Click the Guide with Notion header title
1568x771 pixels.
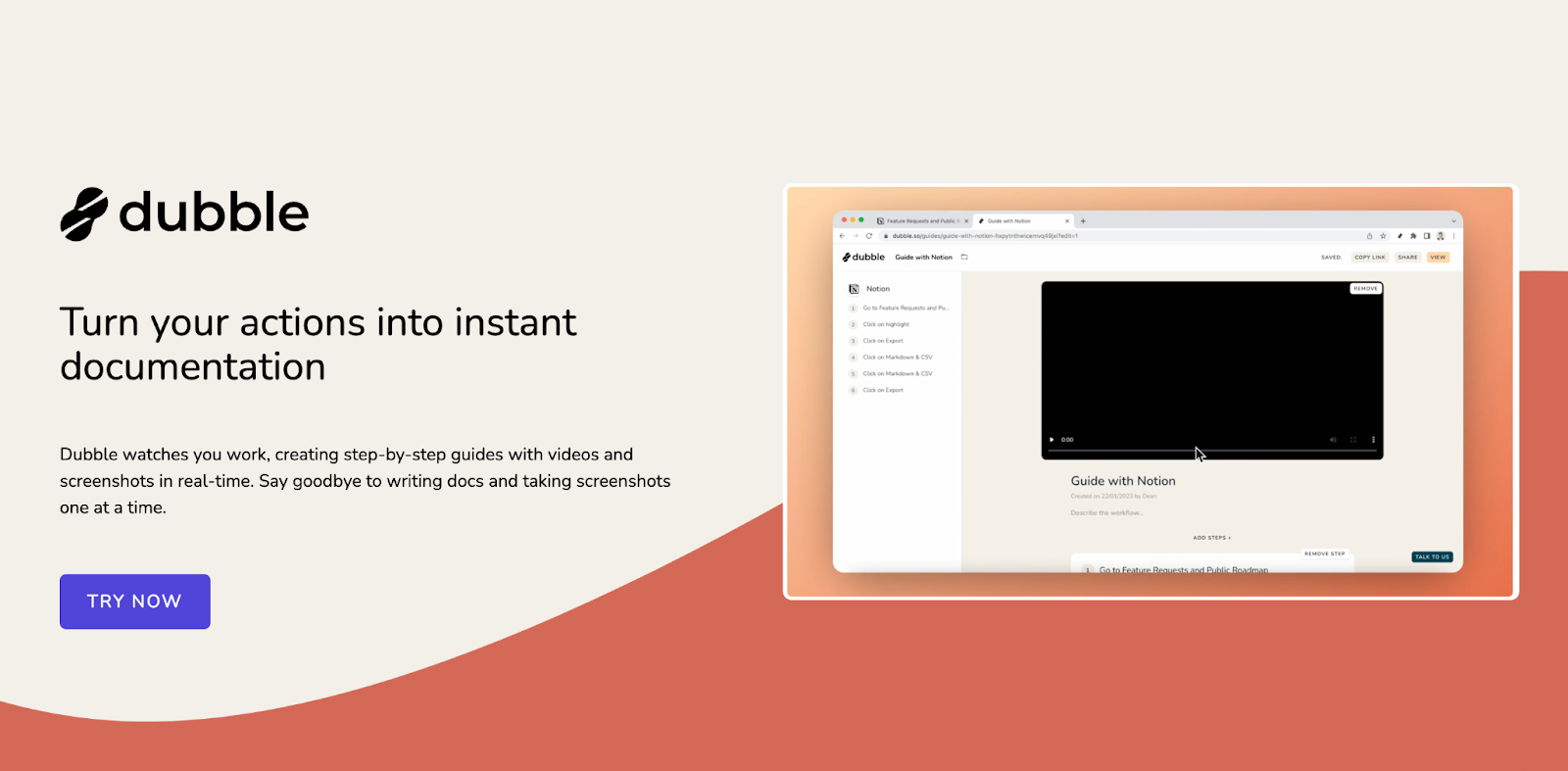click(923, 258)
